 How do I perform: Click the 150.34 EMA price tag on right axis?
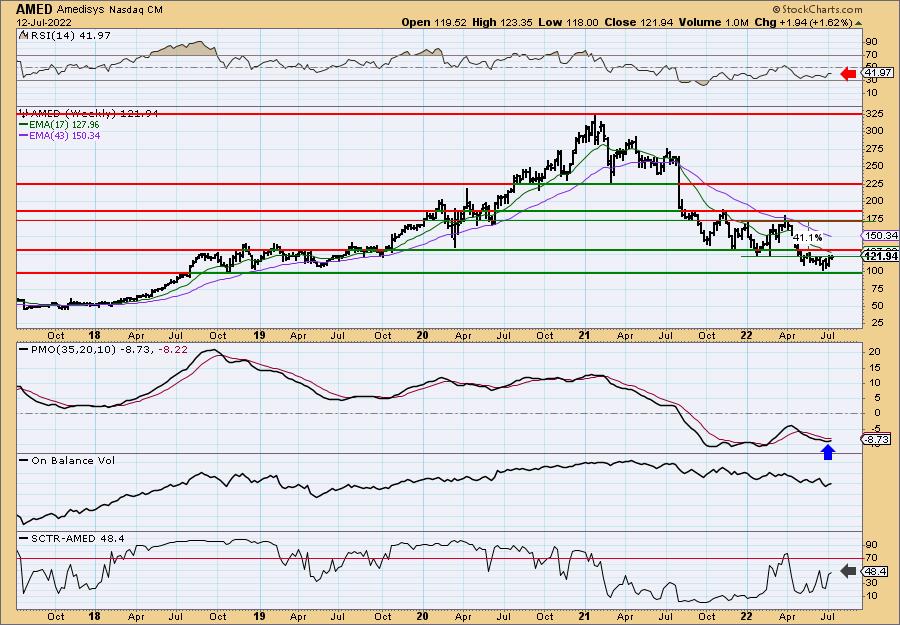pos(879,235)
